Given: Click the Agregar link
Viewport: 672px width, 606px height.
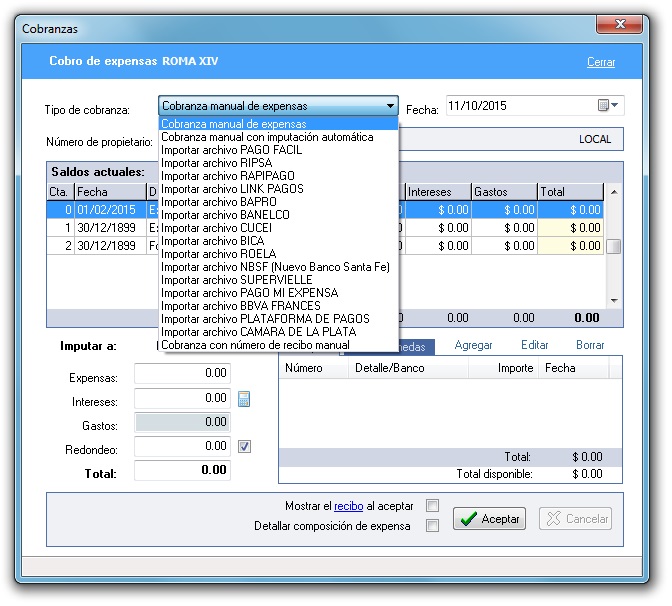Looking at the screenshot, I should point(473,345).
